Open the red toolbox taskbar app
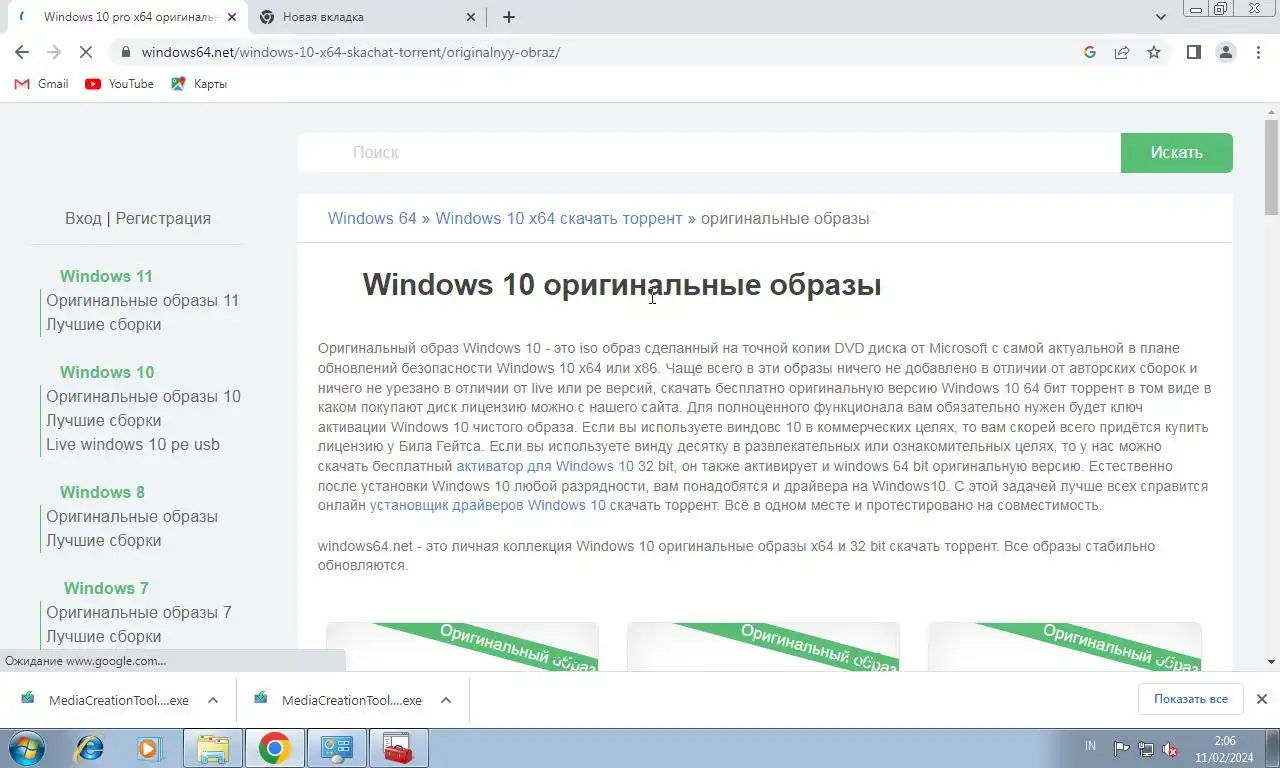This screenshot has width=1280, height=768. click(x=398, y=748)
